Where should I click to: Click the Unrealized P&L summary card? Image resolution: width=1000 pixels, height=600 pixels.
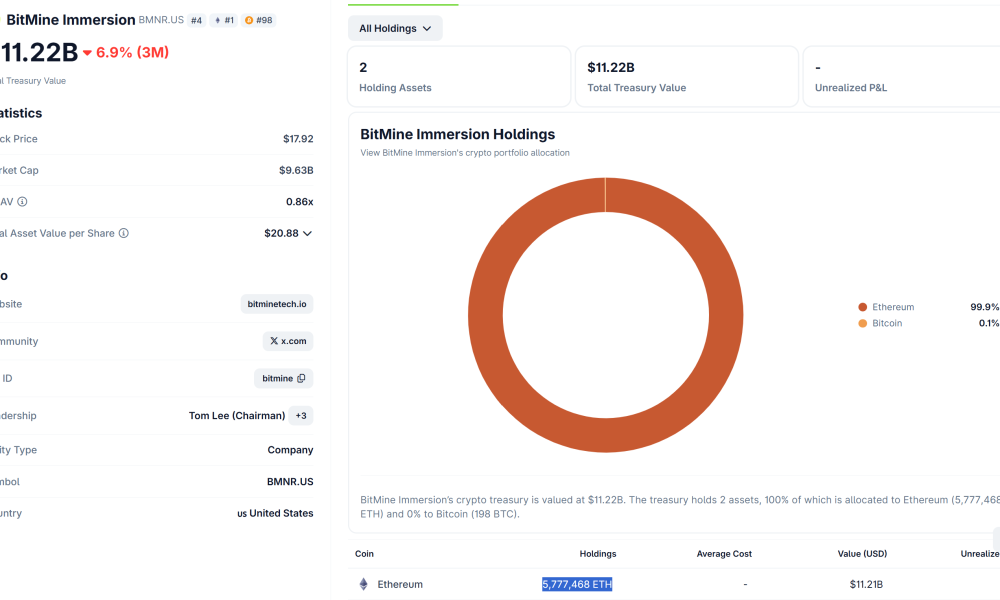click(x=902, y=77)
